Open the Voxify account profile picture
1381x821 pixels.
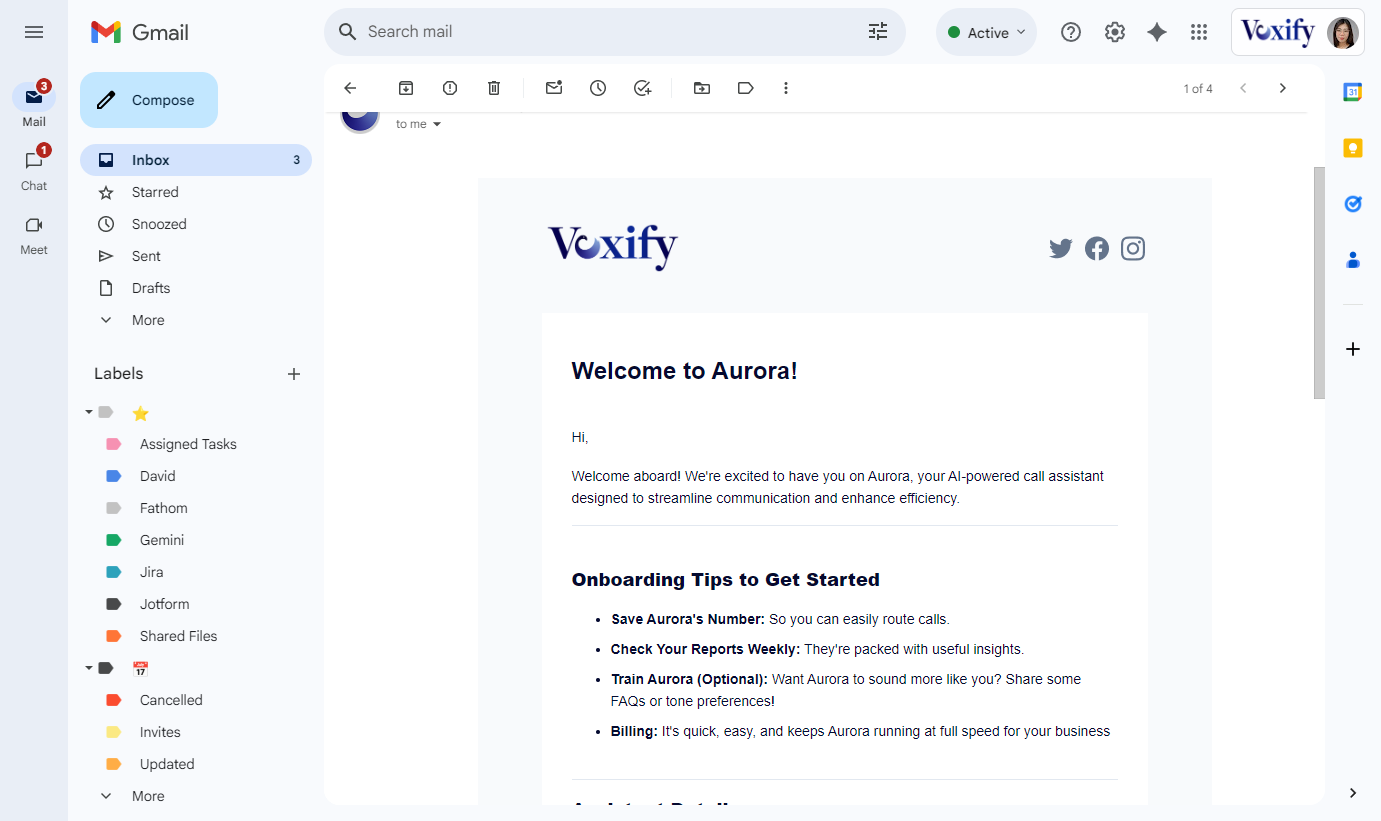[1343, 32]
